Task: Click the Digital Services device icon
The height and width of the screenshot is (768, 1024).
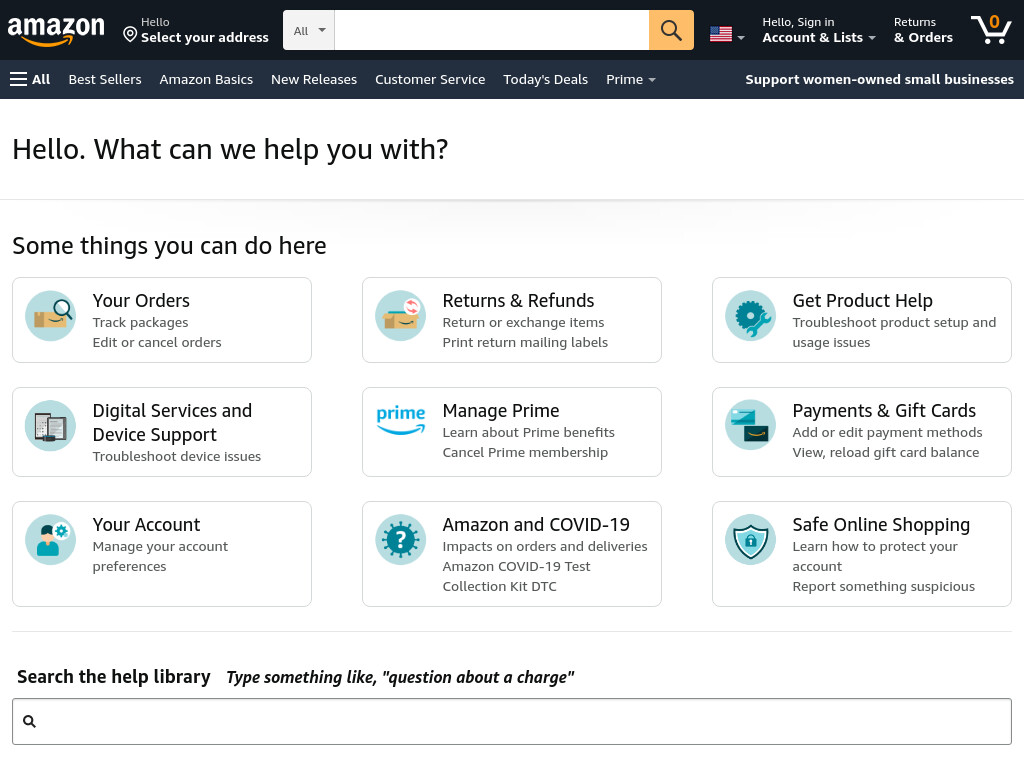Action: 50,426
